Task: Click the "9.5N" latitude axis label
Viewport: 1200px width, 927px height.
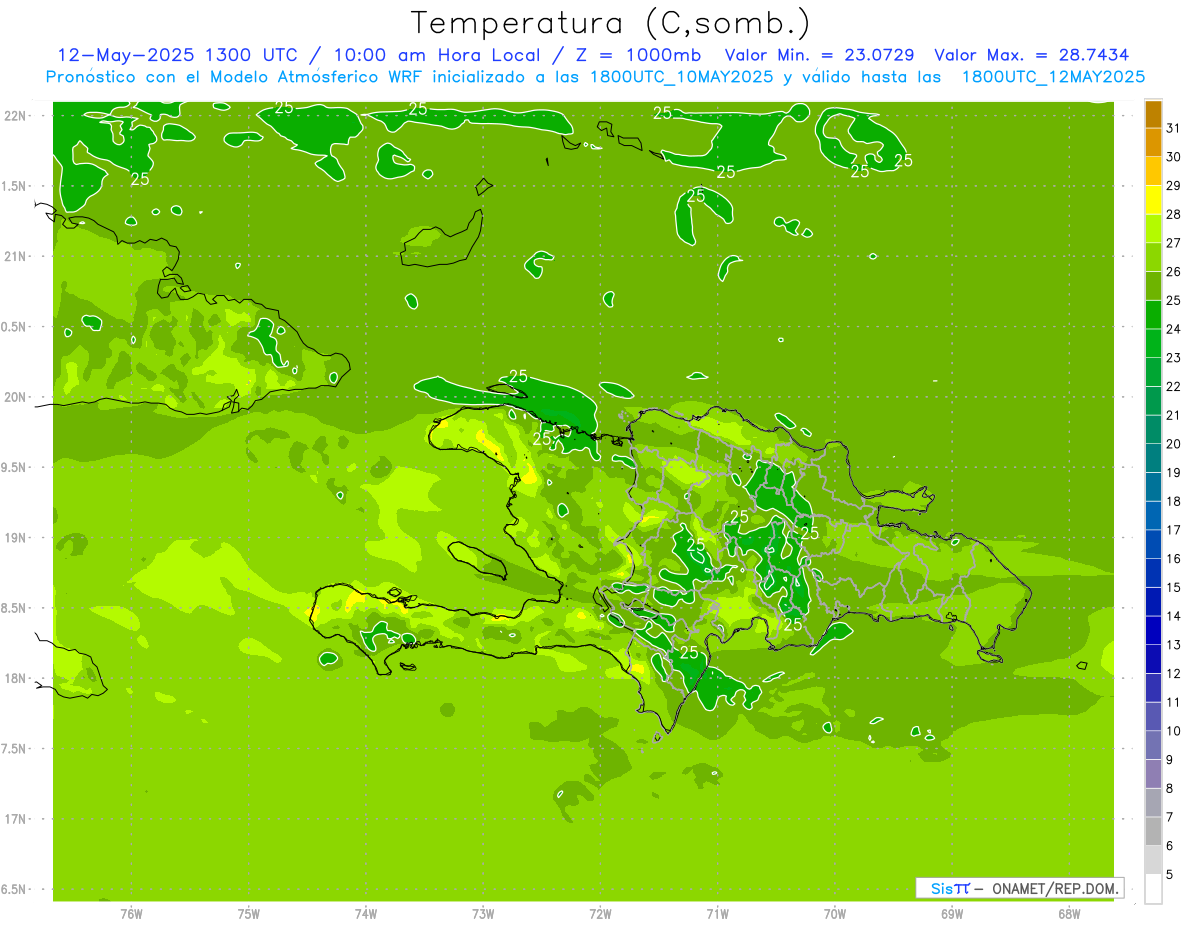Action: [14, 467]
